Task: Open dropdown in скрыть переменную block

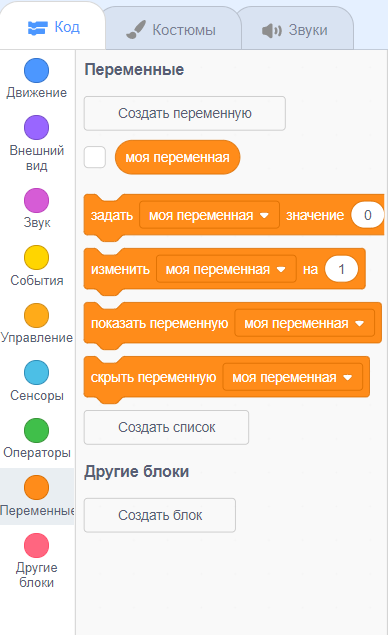Action: tap(292, 377)
